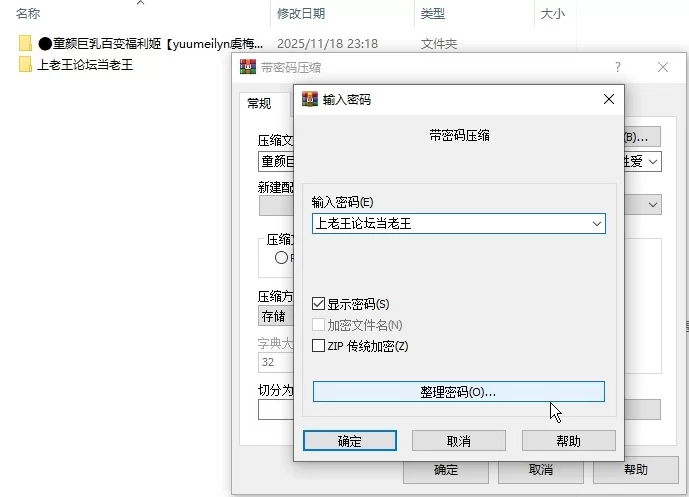The image size is (689, 497).
Task: Click the 加密文件名(N) checkbox
Action: [318, 325]
